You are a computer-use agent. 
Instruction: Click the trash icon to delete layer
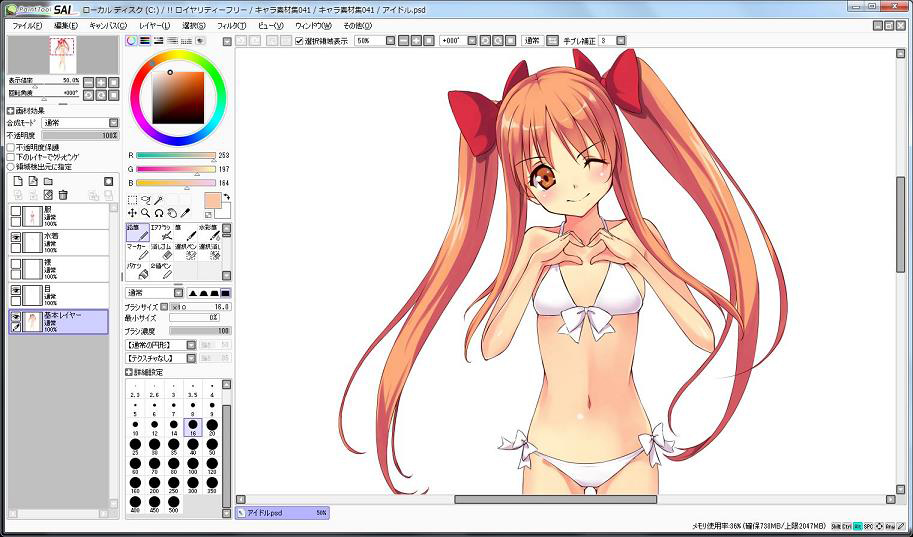[63, 195]
